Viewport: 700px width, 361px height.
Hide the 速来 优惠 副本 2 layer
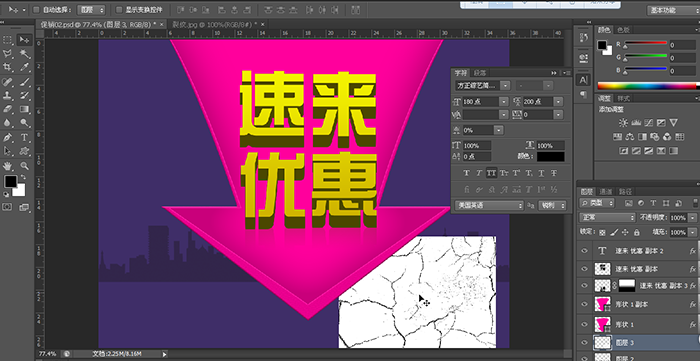click(x=584, y=251)
